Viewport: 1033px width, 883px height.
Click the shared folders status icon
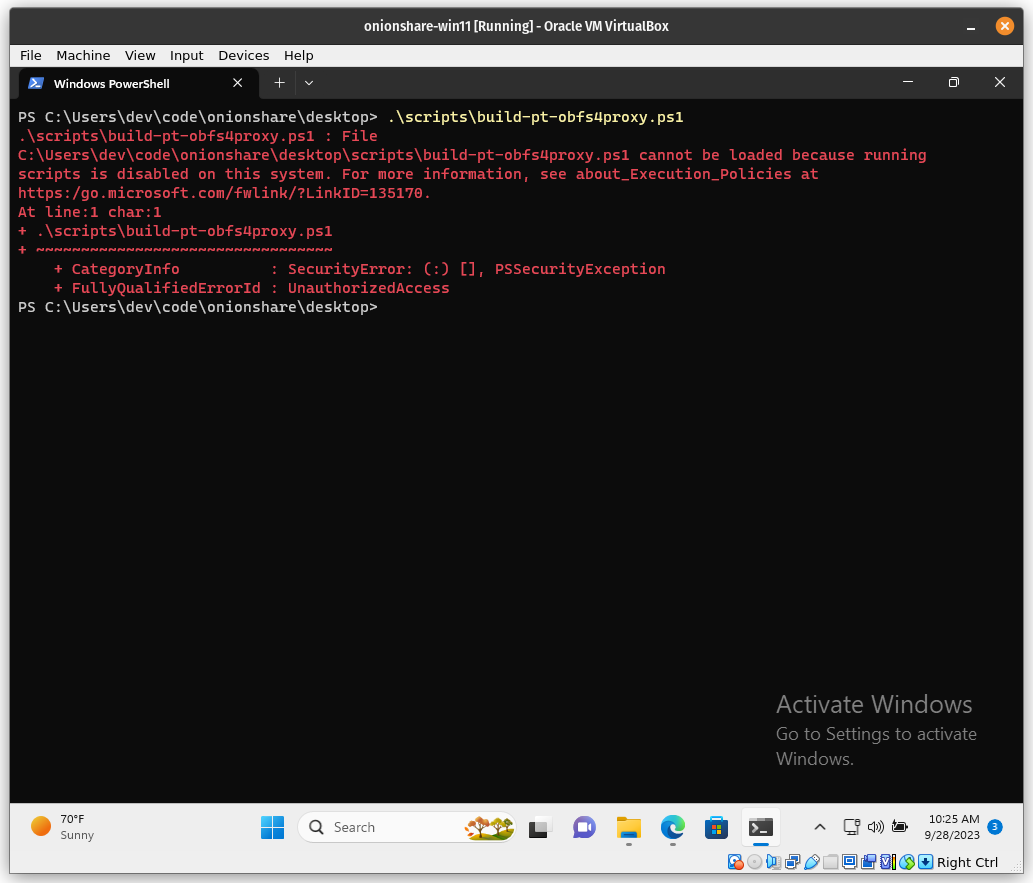(830, 861)
